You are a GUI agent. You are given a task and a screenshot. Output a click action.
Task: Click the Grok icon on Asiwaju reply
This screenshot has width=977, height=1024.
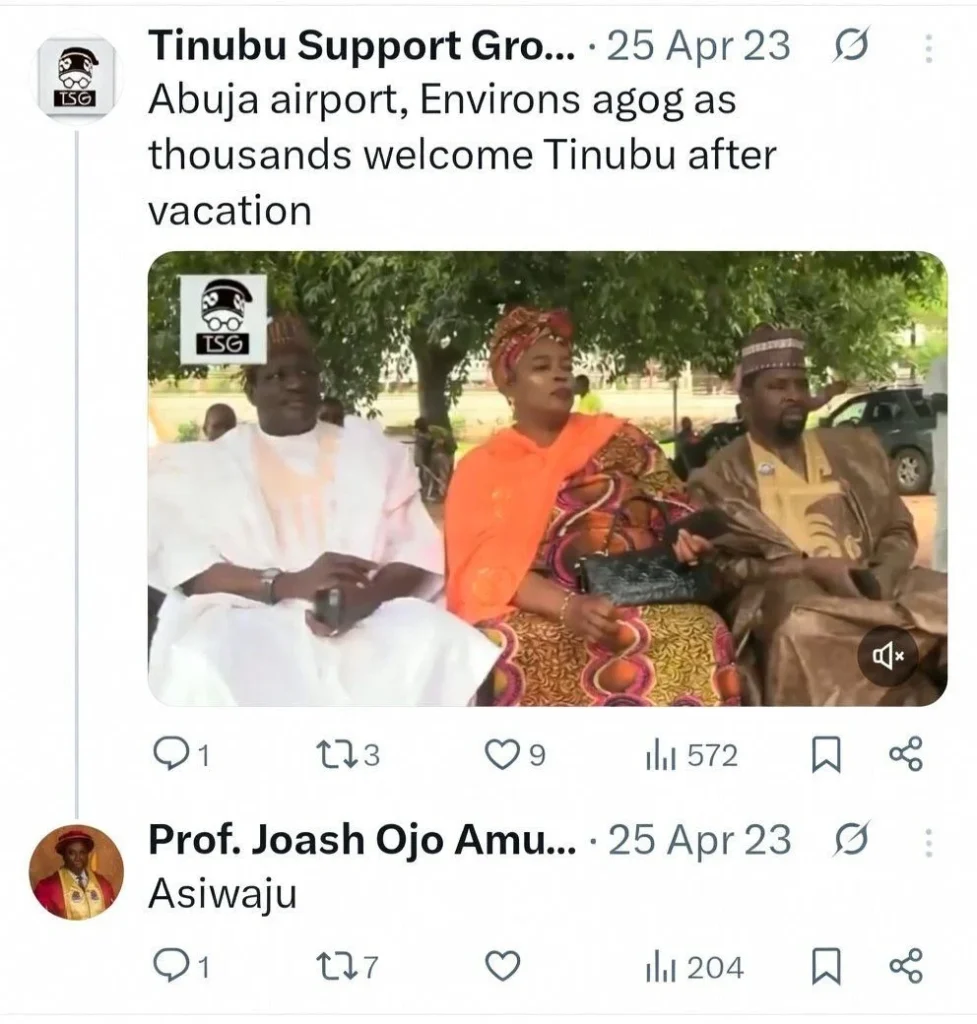pyautogui.click(x=851, y=841)
